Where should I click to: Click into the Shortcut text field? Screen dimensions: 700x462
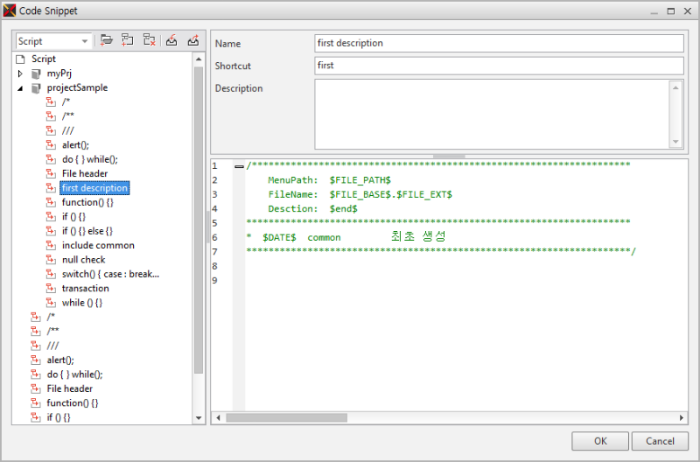(x=498, y=66)
